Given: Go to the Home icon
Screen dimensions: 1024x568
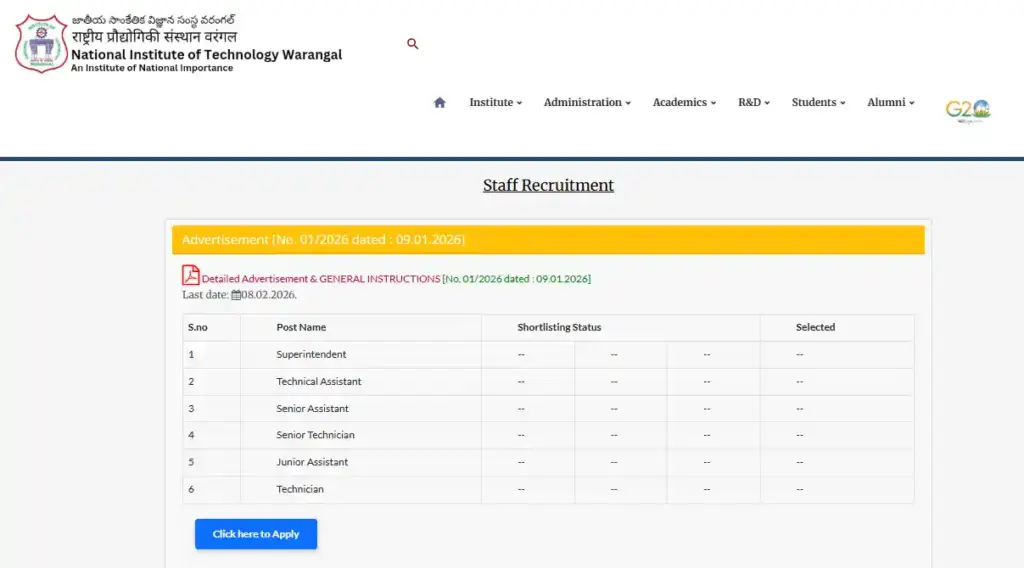Looking at the screenshot, I should click(439, 102).
